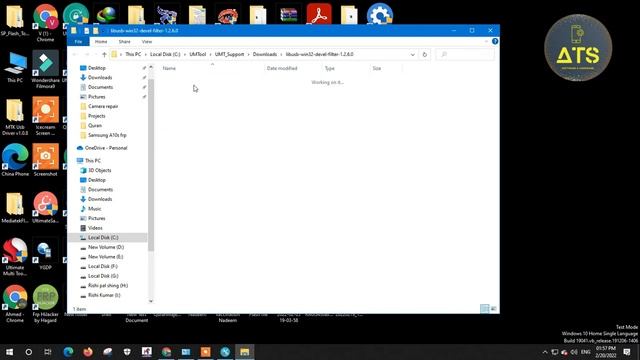Open pinned Downloads in Quick access
Viewport: 640px width, 360px height.
(x=100, y=78)
